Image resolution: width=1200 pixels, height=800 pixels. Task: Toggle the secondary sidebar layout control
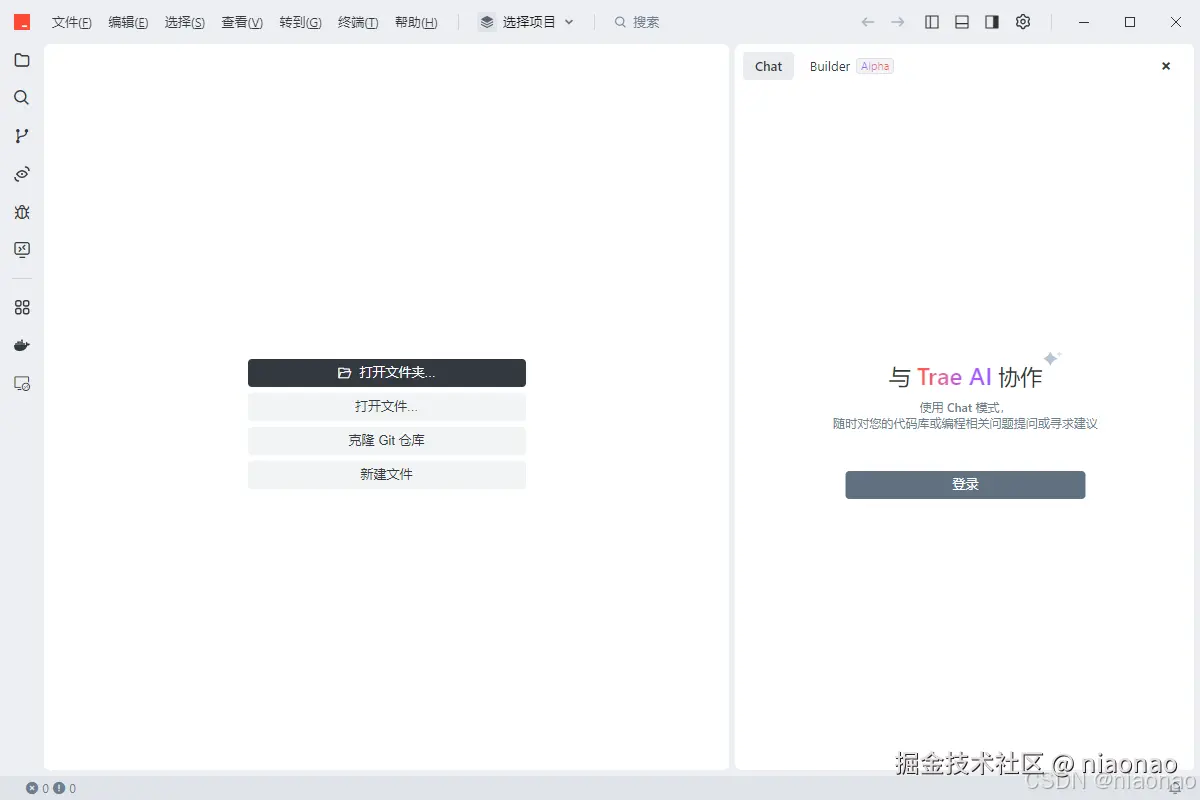coord(991,21)
